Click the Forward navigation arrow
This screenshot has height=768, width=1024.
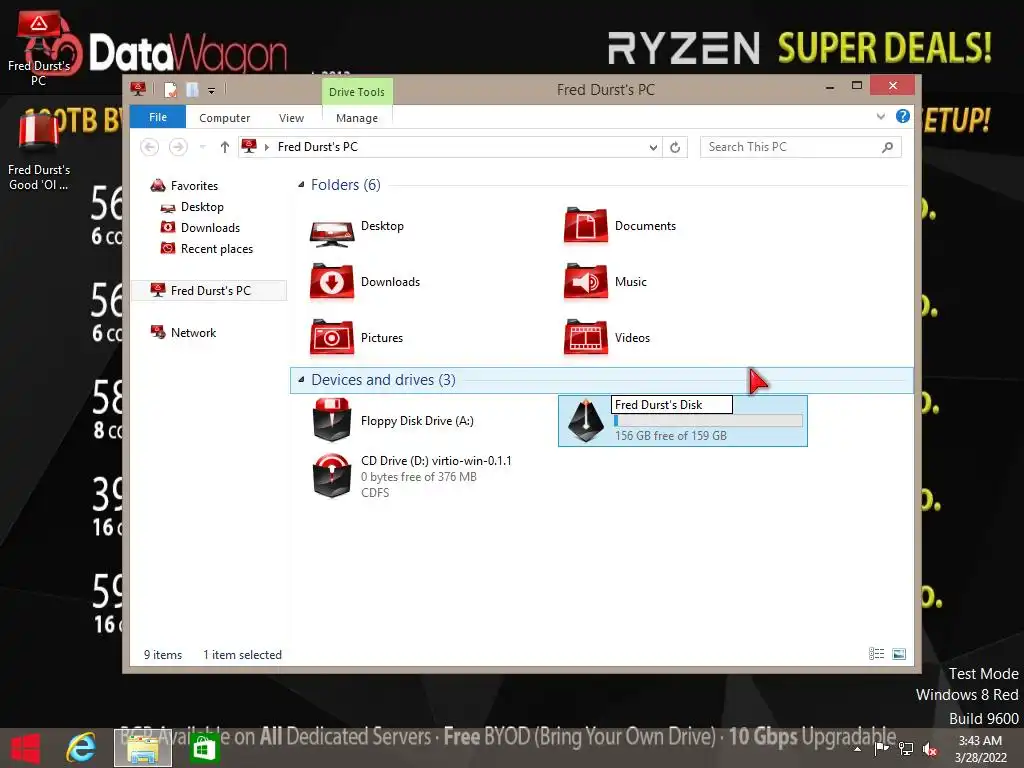[178, 147]
